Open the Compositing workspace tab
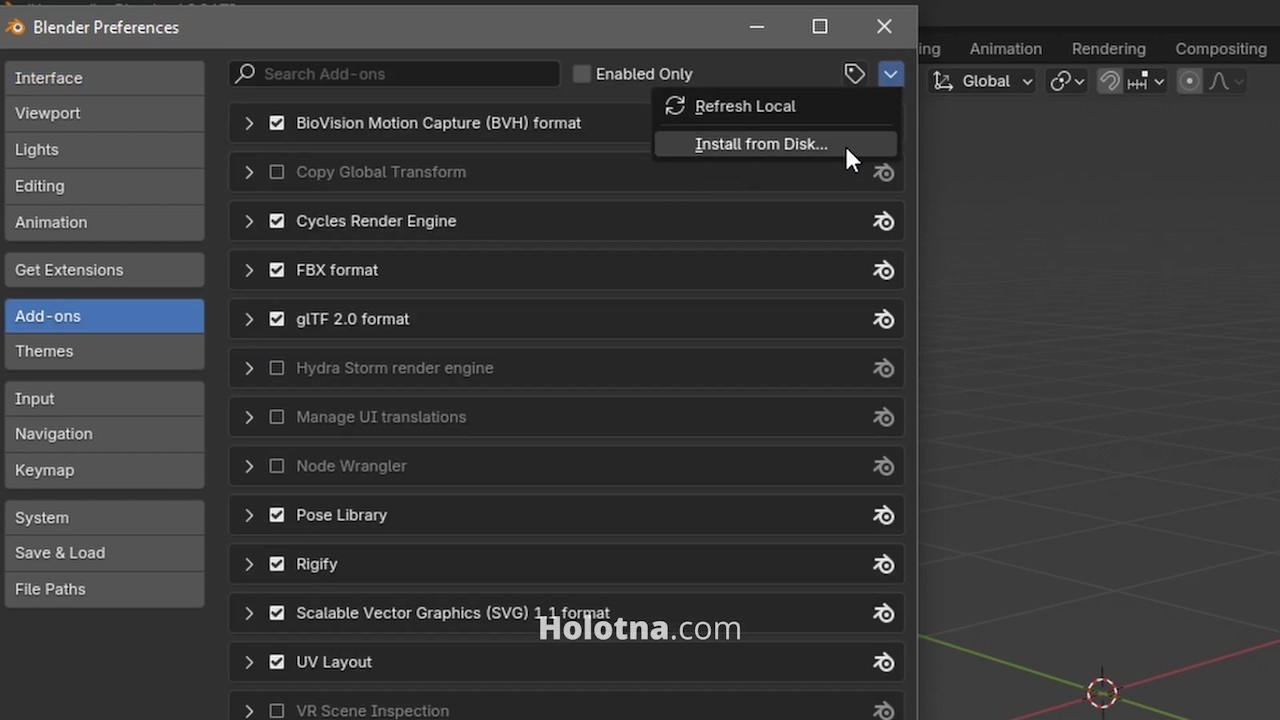The width and height of the screenshot is (1280, 720). click(1220, 48)
